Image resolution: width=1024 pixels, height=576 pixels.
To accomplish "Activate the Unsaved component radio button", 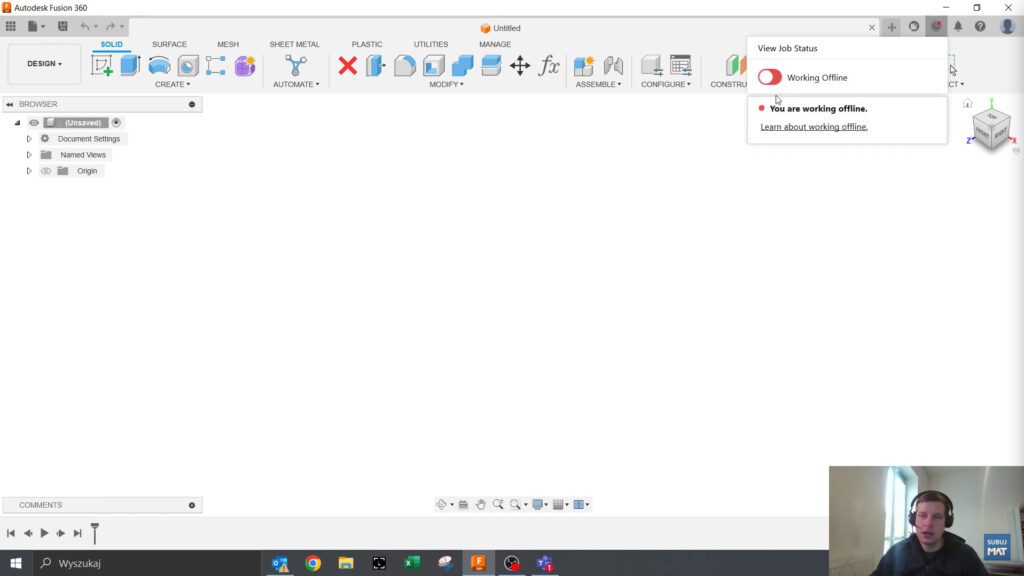I will pyautogui.click(x=116, y=123).
